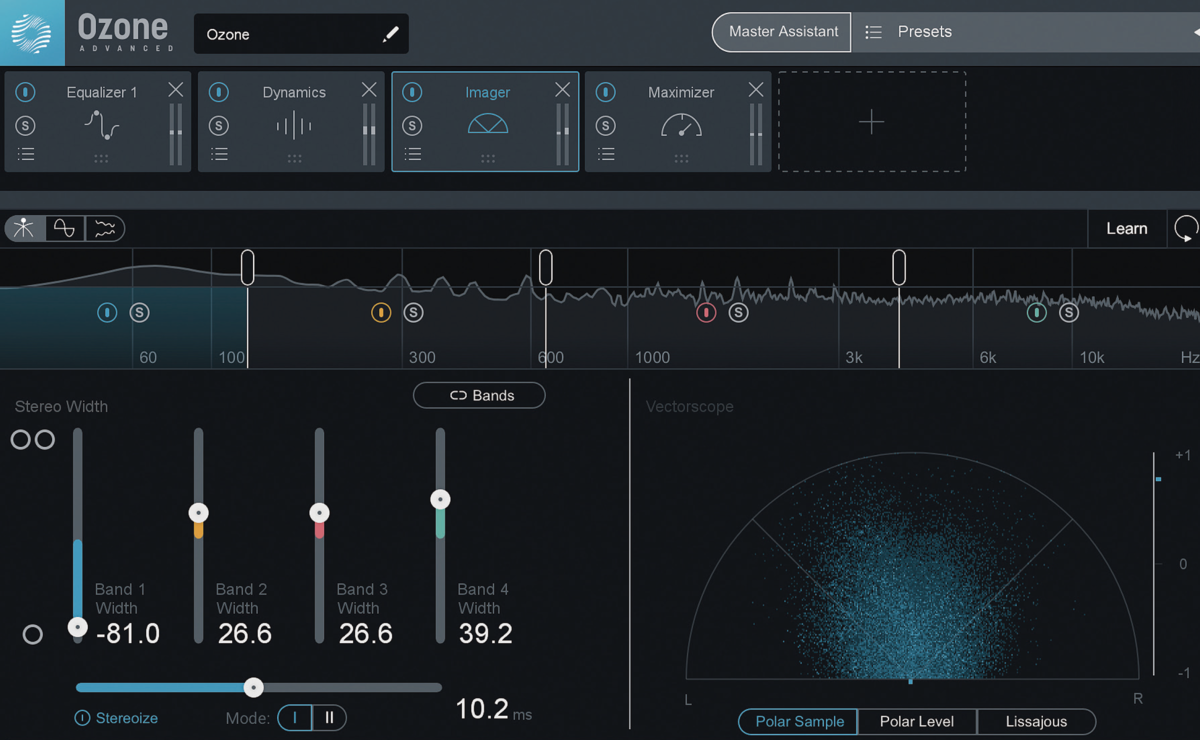This screenshot has width=1200, height=740.
Task: Click the reset arrow icon beside Learn
Action: [x=1186, y=229]
